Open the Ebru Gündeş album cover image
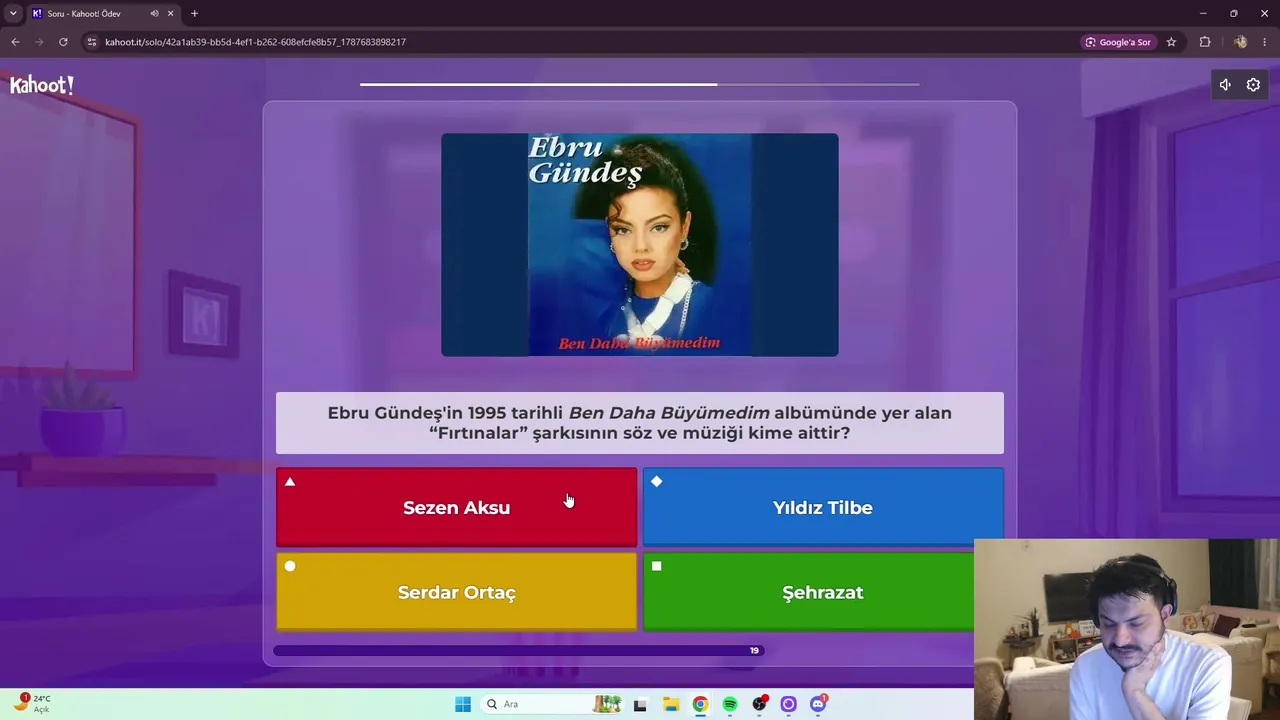The width and height of the screenshot is (1280, 720). click(x=640, y=245)
